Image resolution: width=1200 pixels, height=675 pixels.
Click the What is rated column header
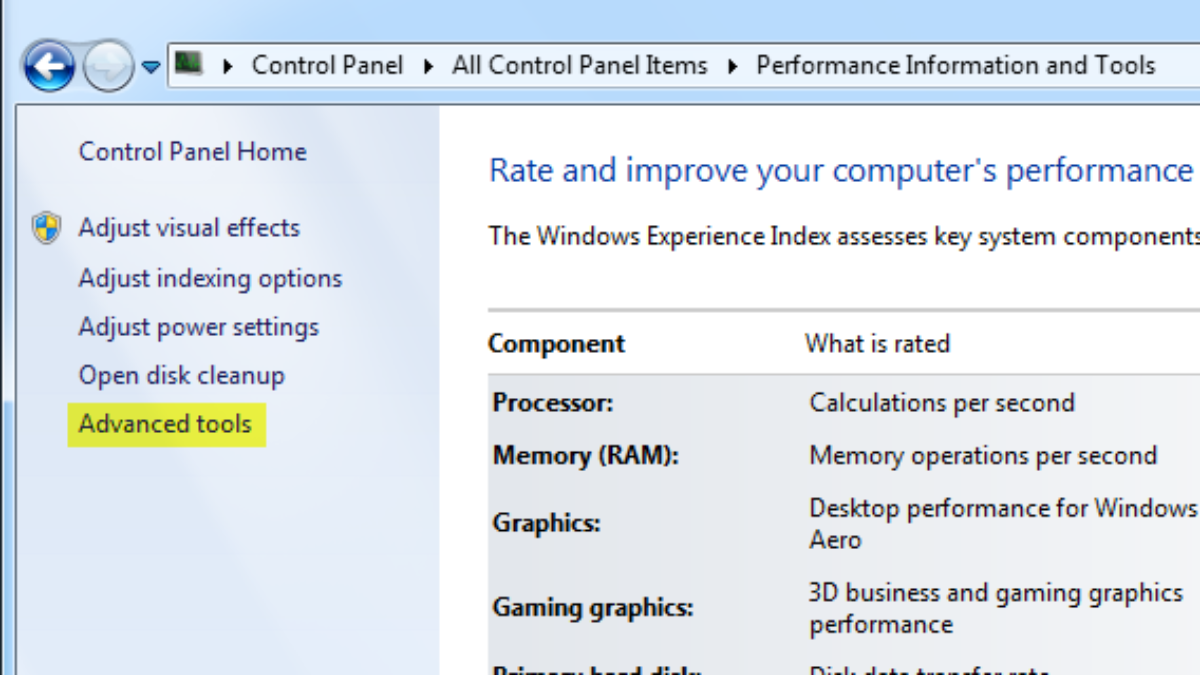(877, 344)
